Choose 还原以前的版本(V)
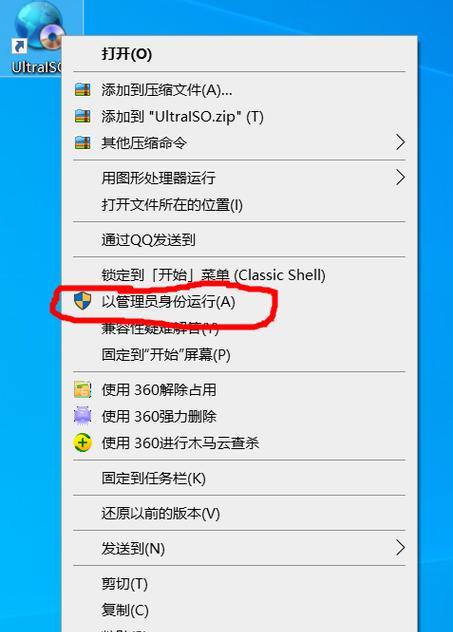 [239, 514]
